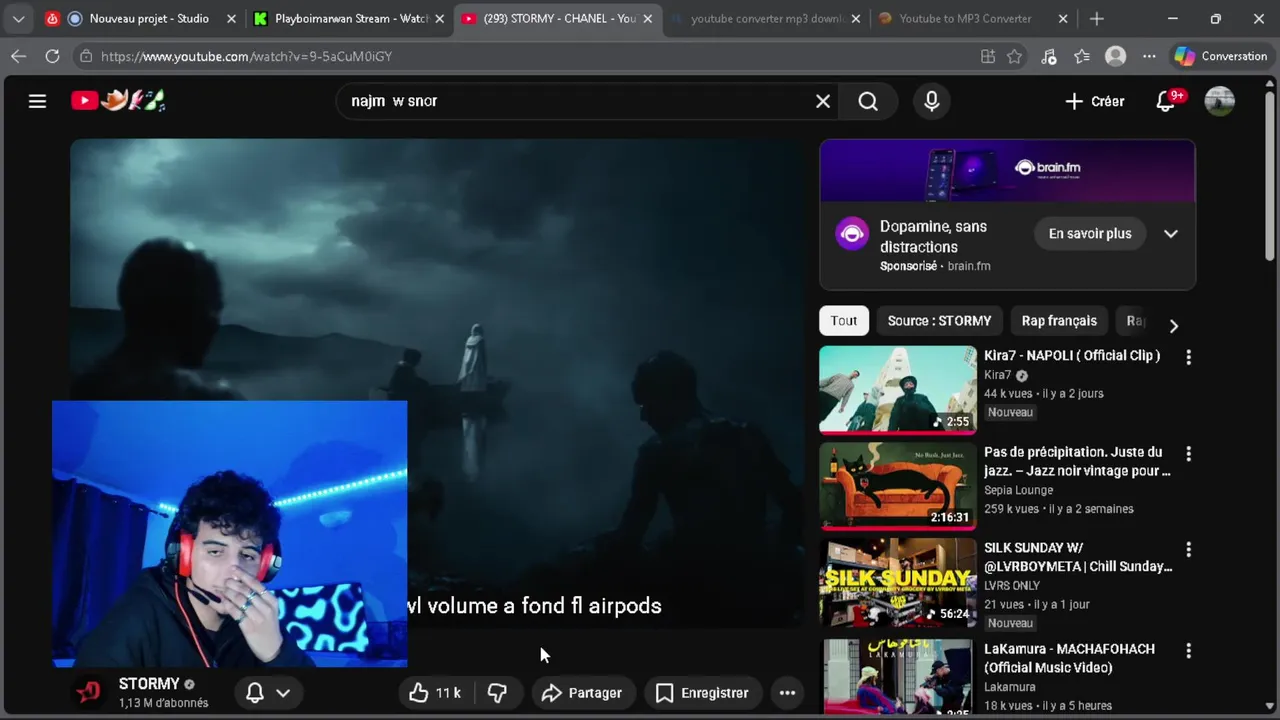The width and height of the screenshot is (1280, 720).
Task: Open LaKamura MACHAFOHACH video title
Action: 1069,658
